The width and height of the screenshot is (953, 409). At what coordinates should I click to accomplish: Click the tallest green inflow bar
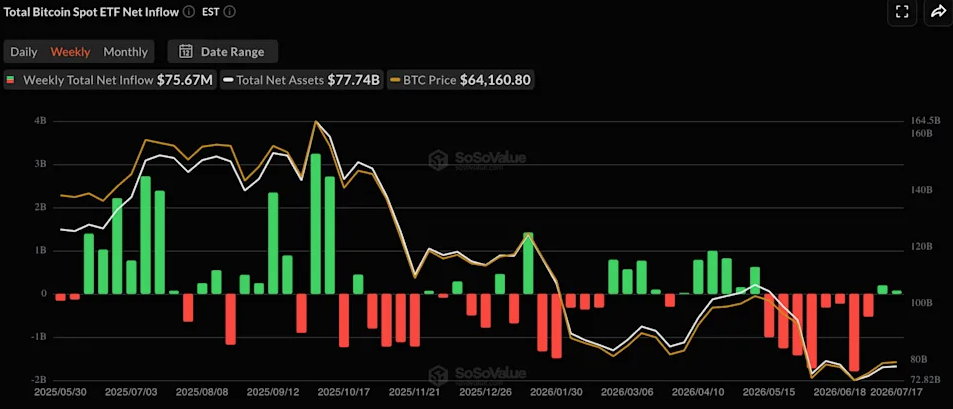click(x=315, y=224)
